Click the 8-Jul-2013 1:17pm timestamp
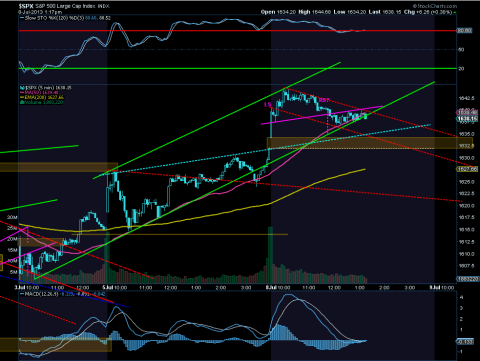Viewport: 480px width, 361px height. point(40,12)
